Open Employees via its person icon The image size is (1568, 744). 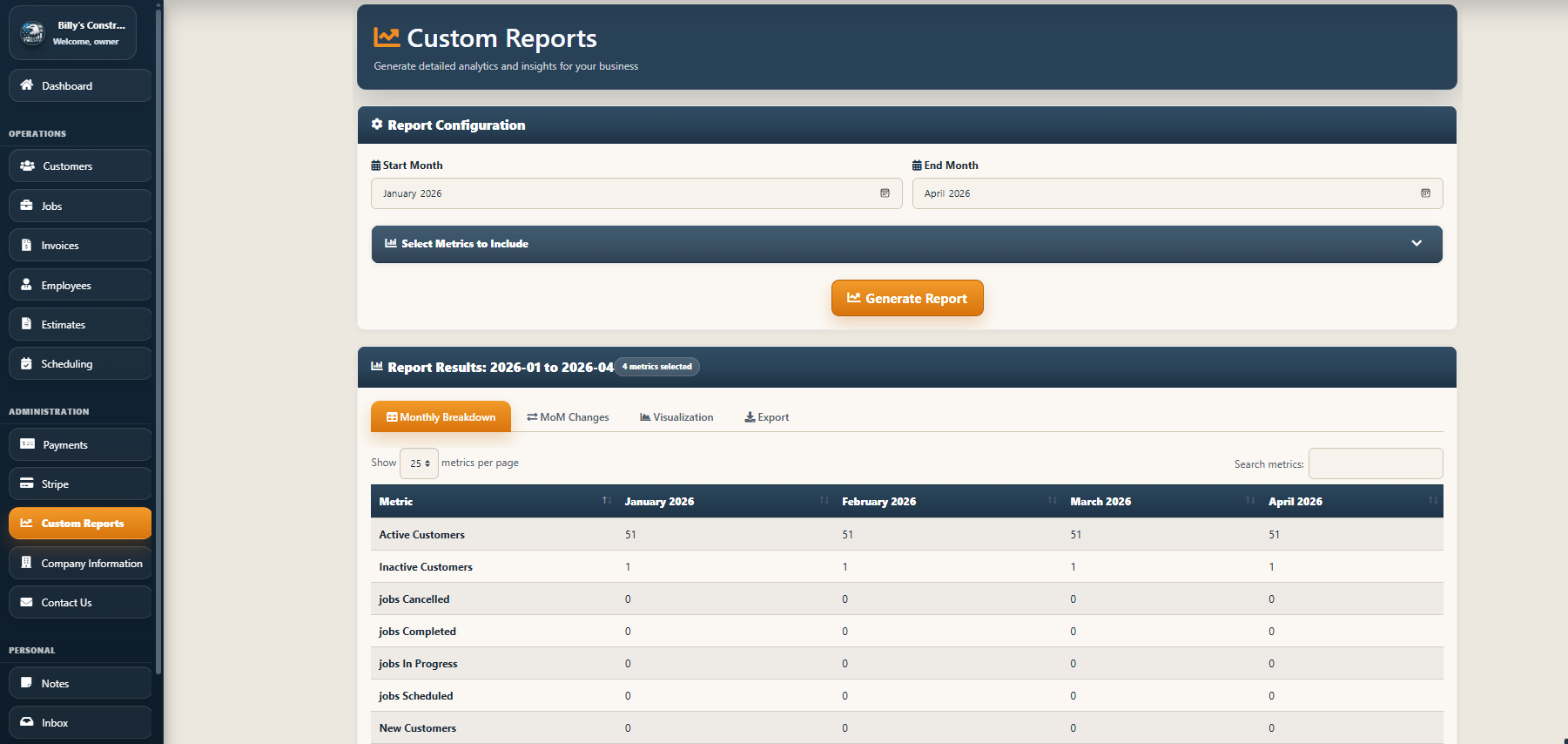[26, 285]
